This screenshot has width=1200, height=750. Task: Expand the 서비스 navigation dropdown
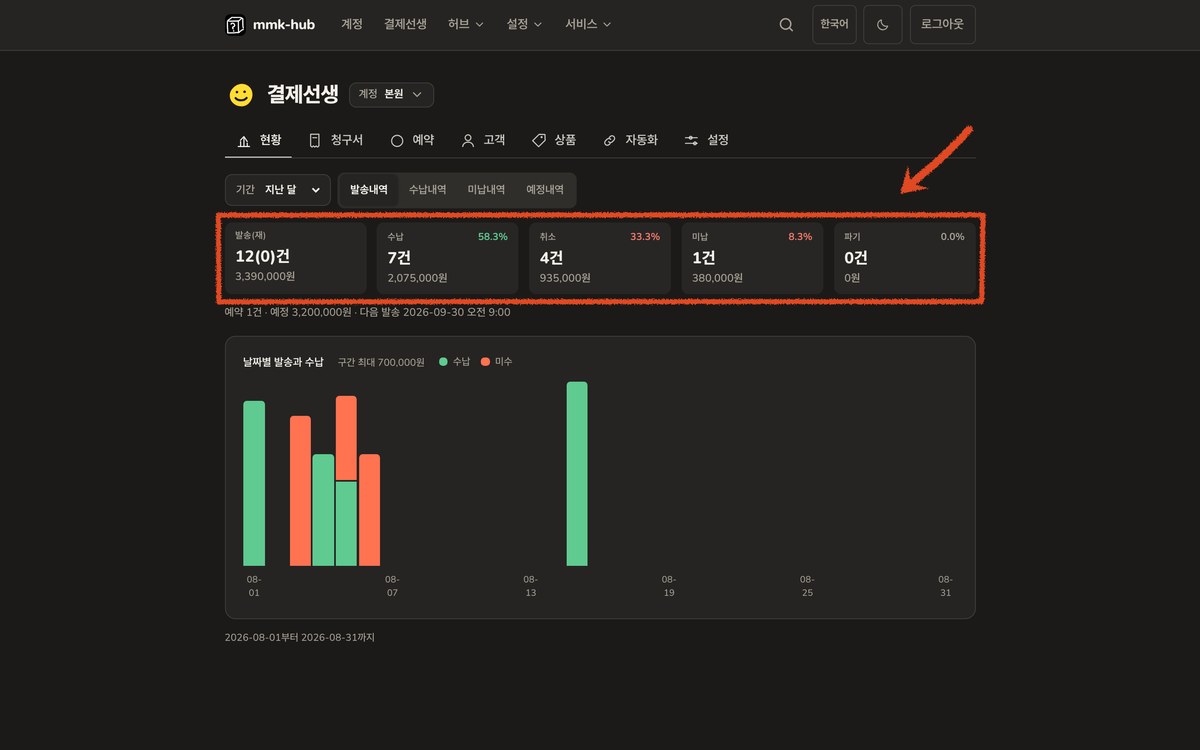(x=588, y=24)
